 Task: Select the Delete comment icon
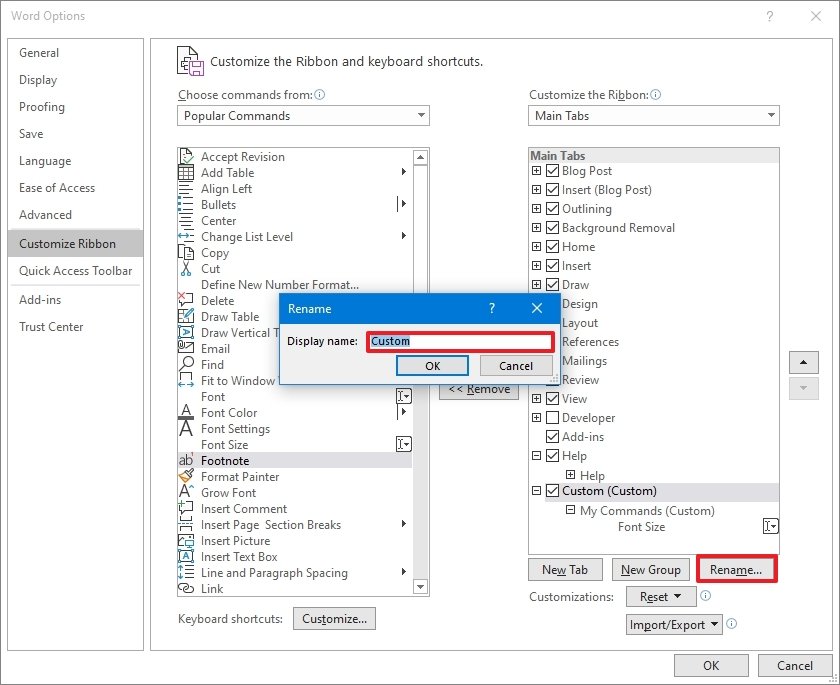coord(186,300)
